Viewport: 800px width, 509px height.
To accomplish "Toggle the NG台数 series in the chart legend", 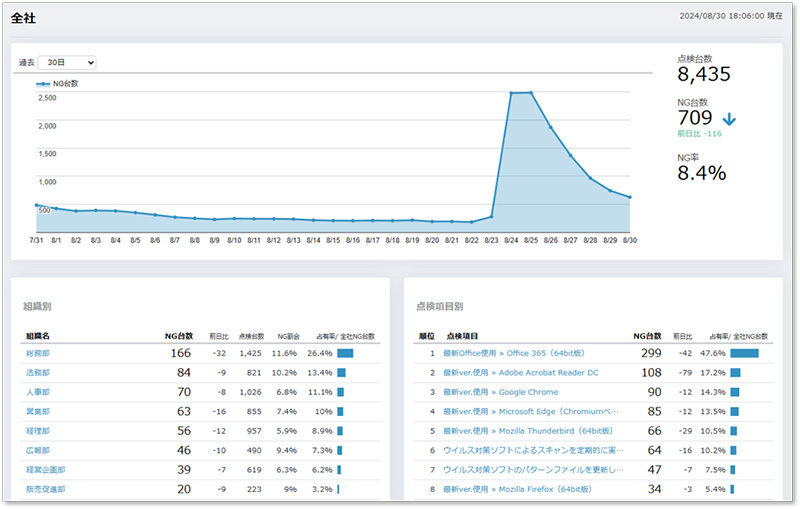I will pos(57,84).
